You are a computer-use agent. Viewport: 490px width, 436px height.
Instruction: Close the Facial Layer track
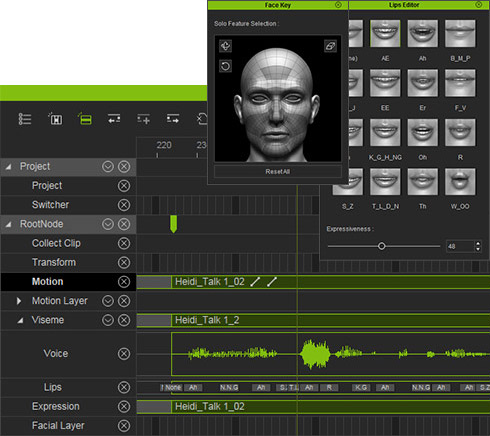coord(124,426)
